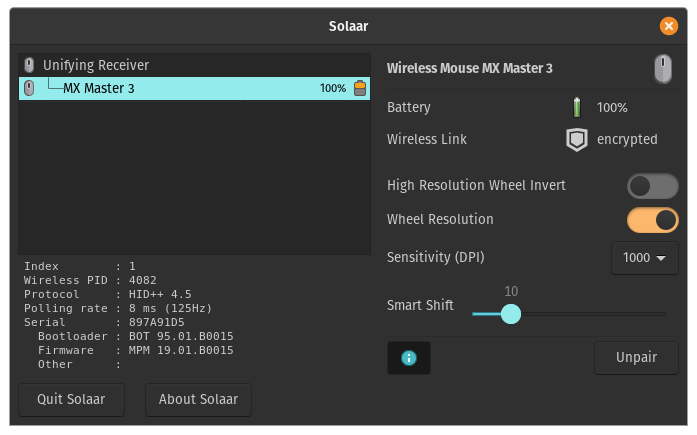Click the Battery 100% value in details

(612, 108)
